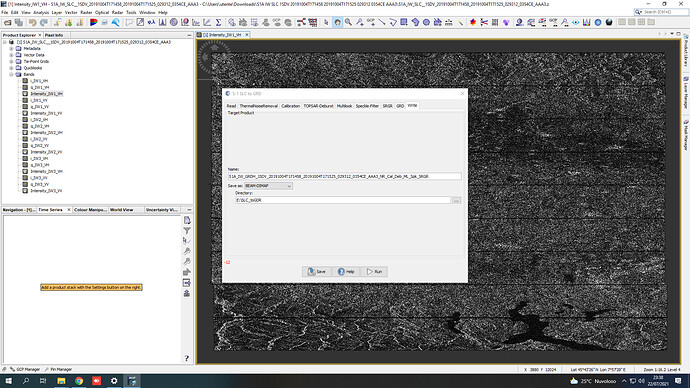The width and height of the screenshot is (690, 388).
Task: Expand the Vector Data folder node
Action: point(12,55)
